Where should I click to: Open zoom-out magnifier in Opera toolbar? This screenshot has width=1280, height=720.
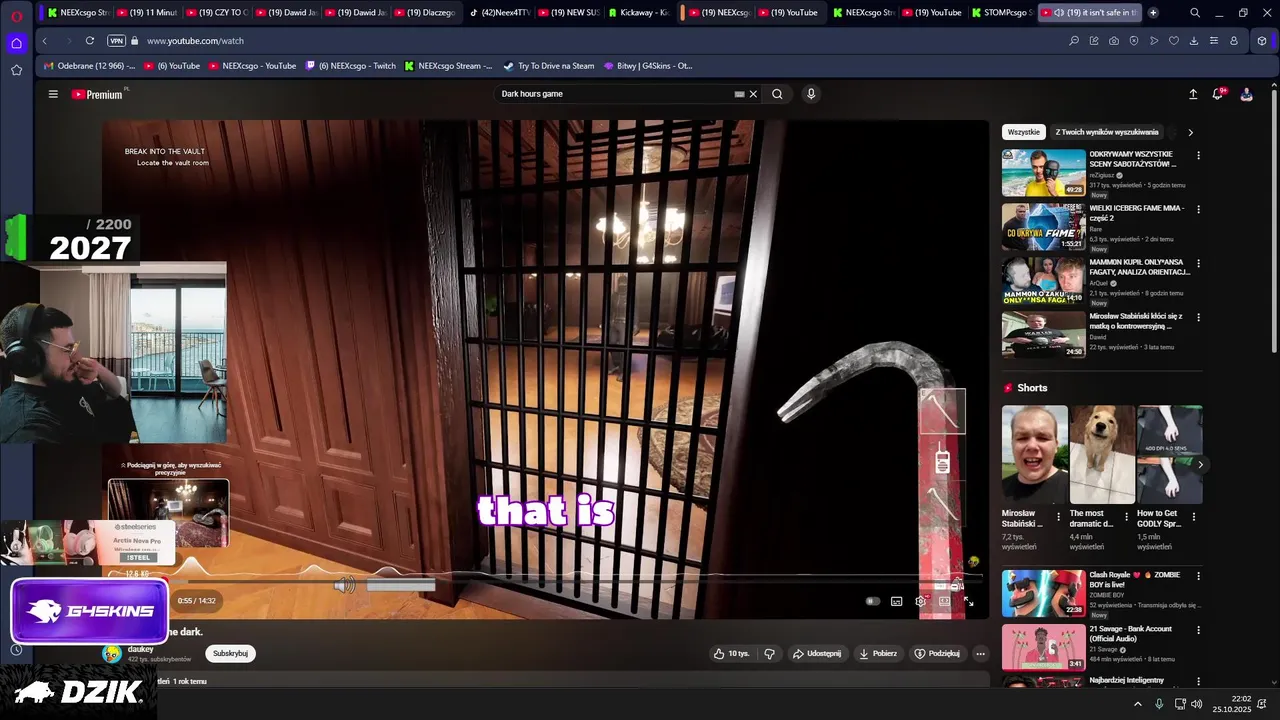click(1074, 41)
